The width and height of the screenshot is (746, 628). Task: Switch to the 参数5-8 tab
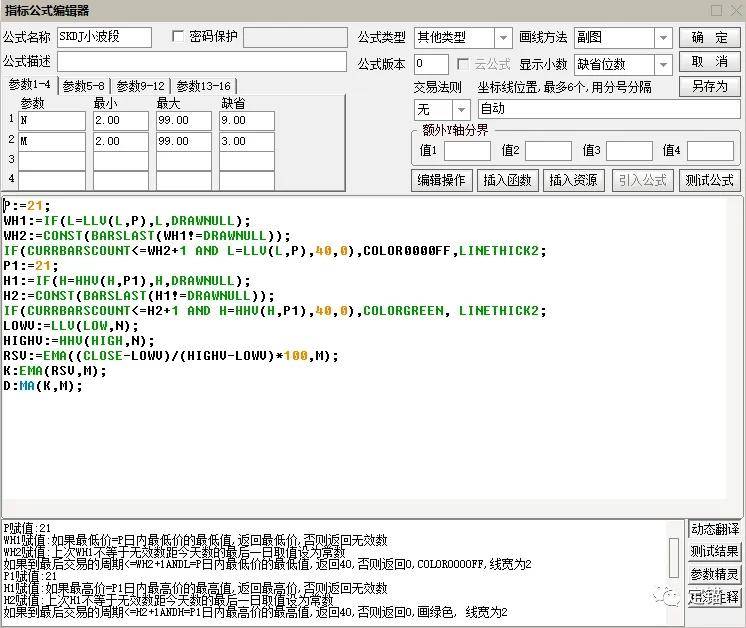(x=84, y=86)
